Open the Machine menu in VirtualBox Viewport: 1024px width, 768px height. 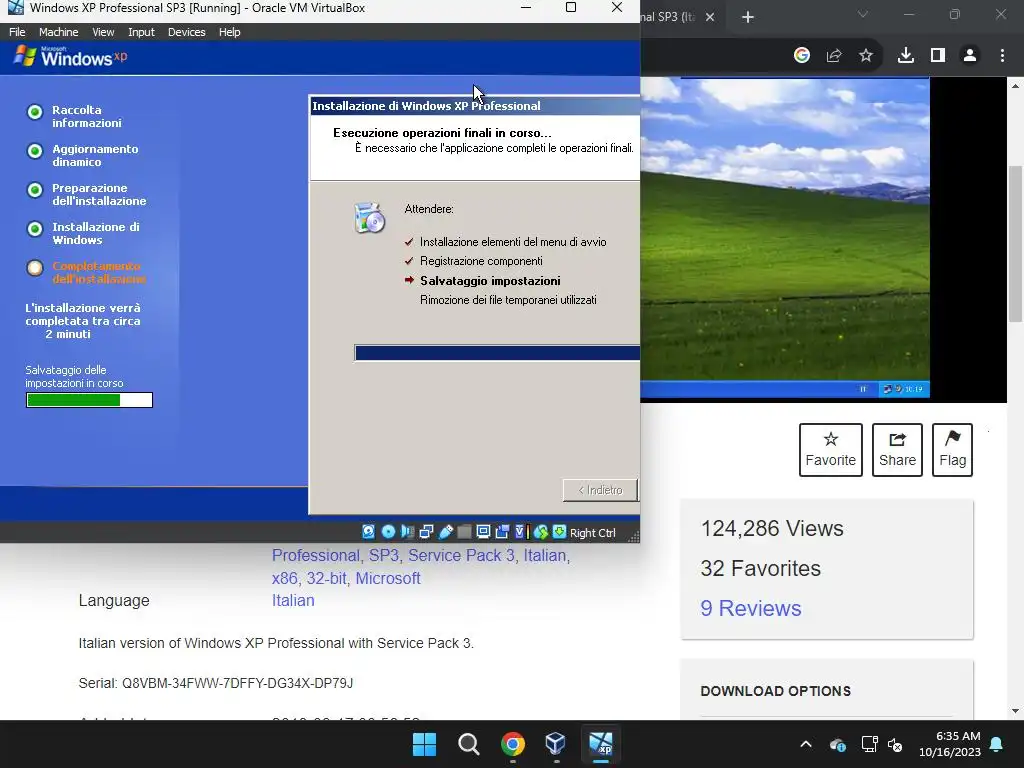click(58, 32)
